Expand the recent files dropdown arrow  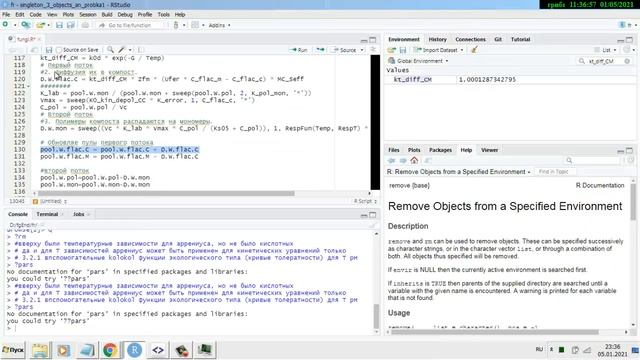[48, 25]
